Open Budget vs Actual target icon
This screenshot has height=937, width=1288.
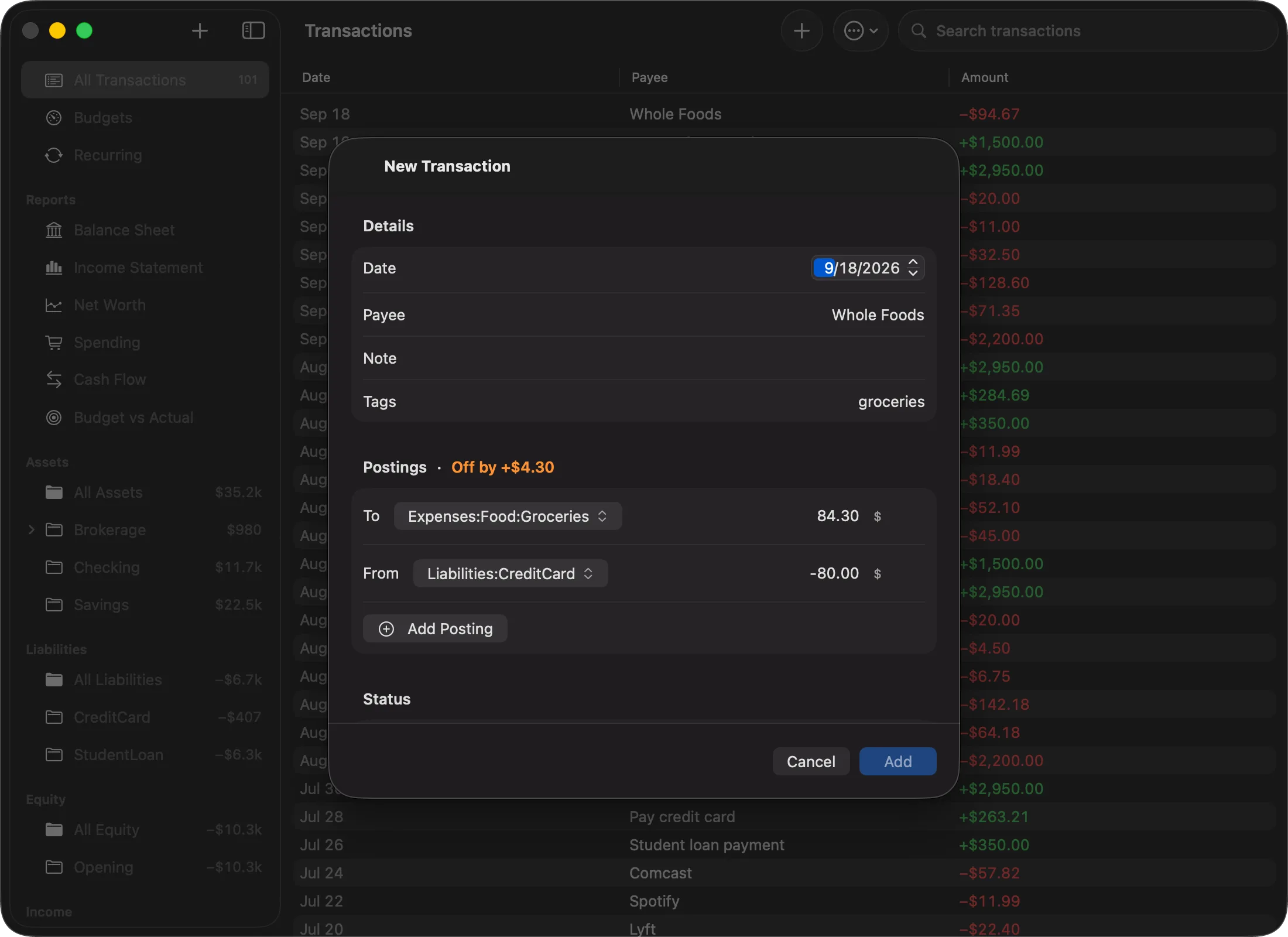pos(54,418)
